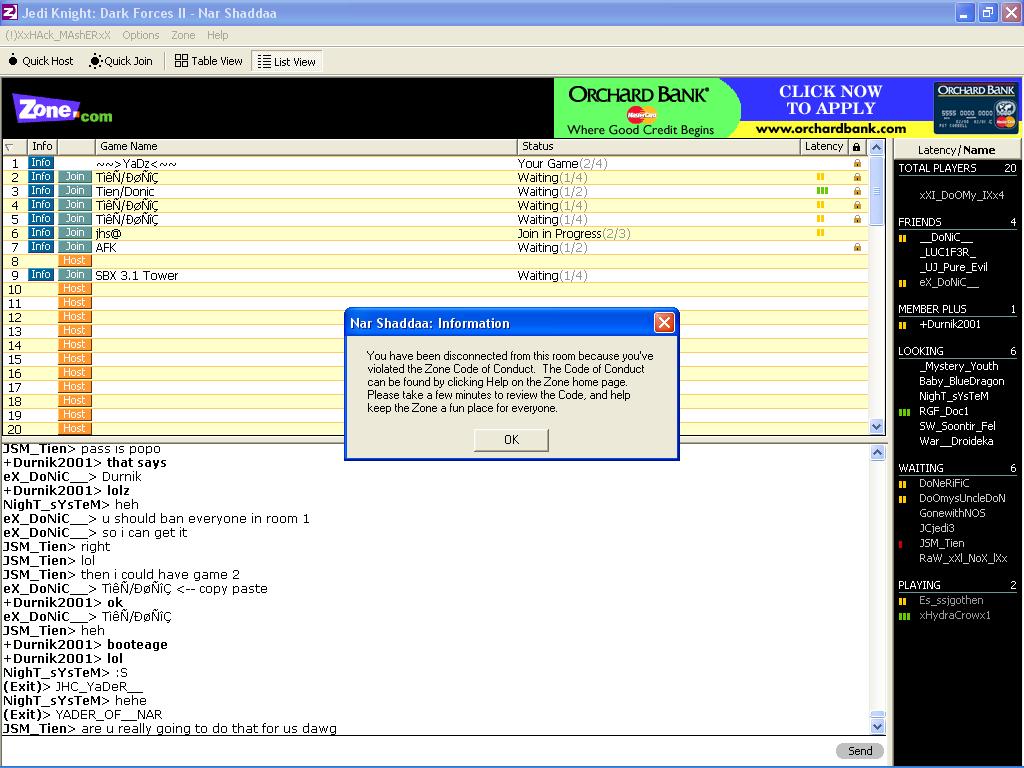Host a game in slot 8

click(x=74, y=261)
